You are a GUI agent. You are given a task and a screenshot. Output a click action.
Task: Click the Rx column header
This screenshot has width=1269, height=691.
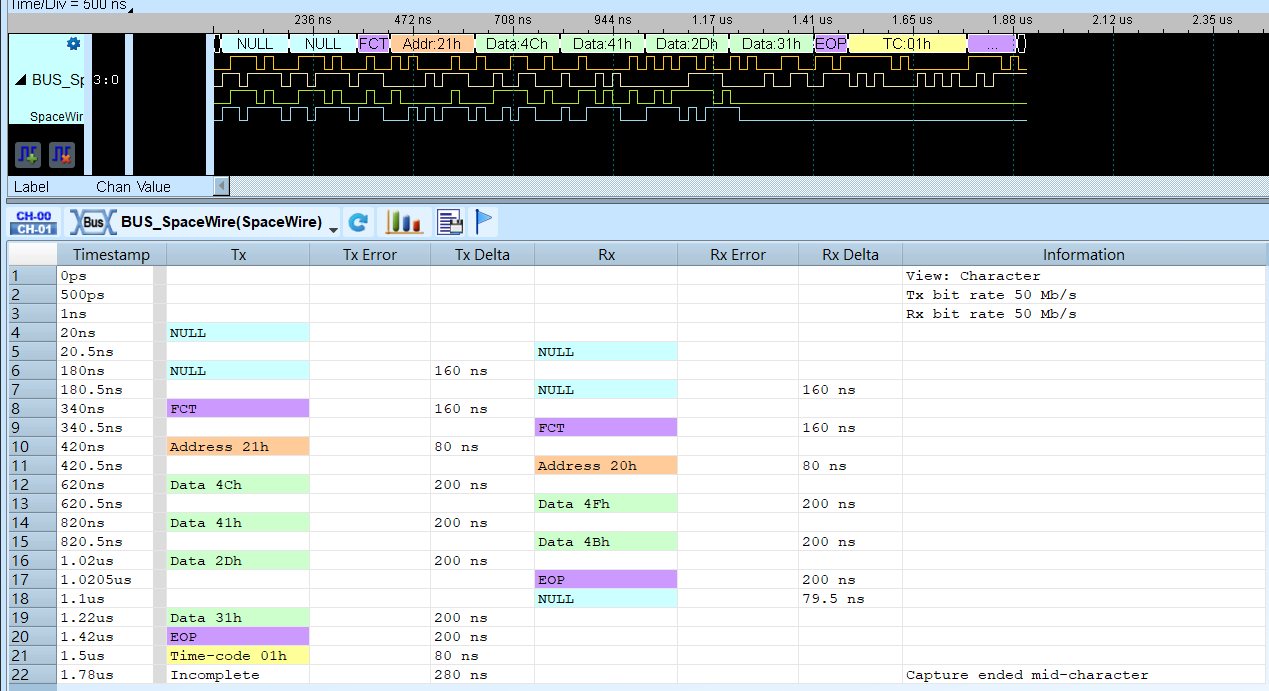(x=606, y=255)
